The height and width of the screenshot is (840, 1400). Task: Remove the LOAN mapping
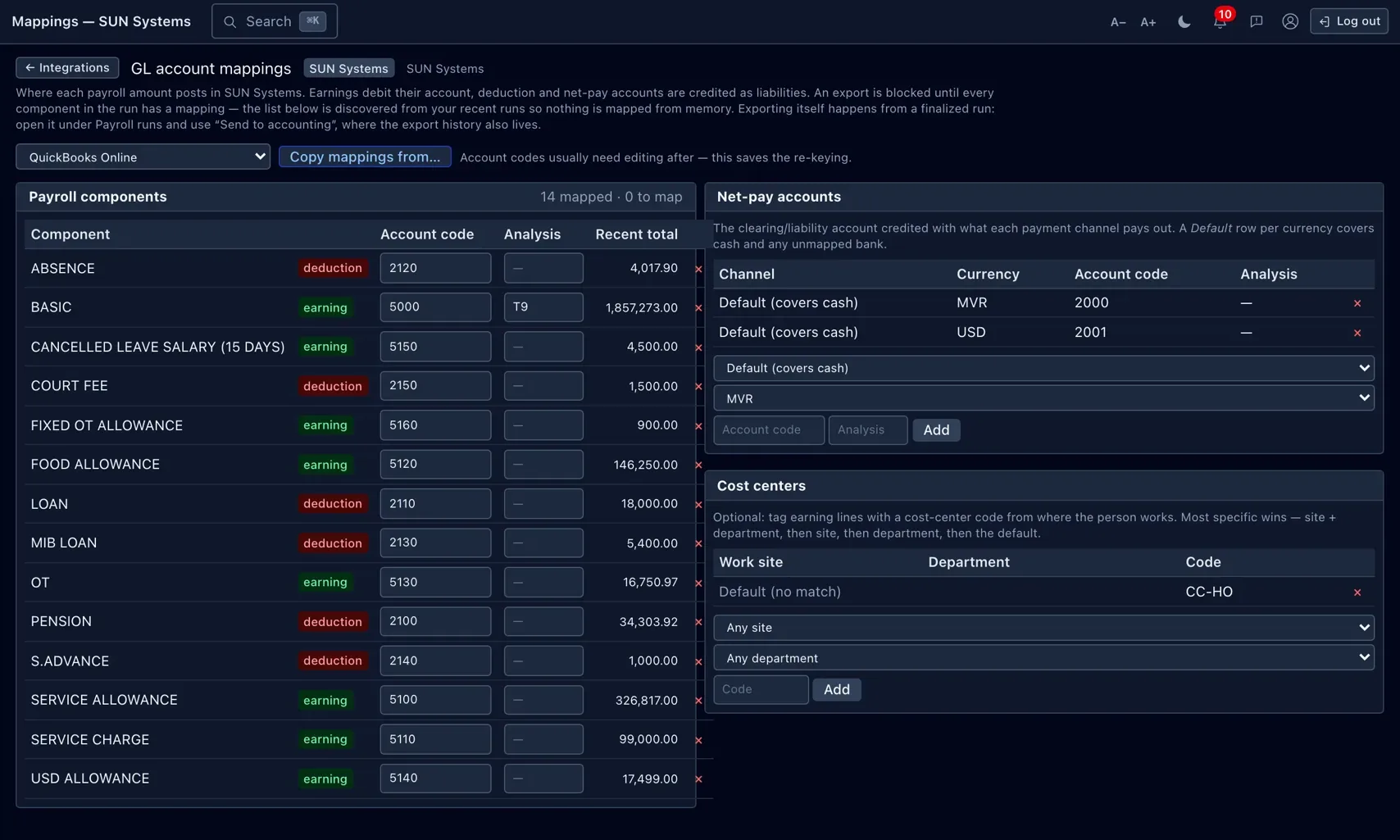[x=698, y=505]
